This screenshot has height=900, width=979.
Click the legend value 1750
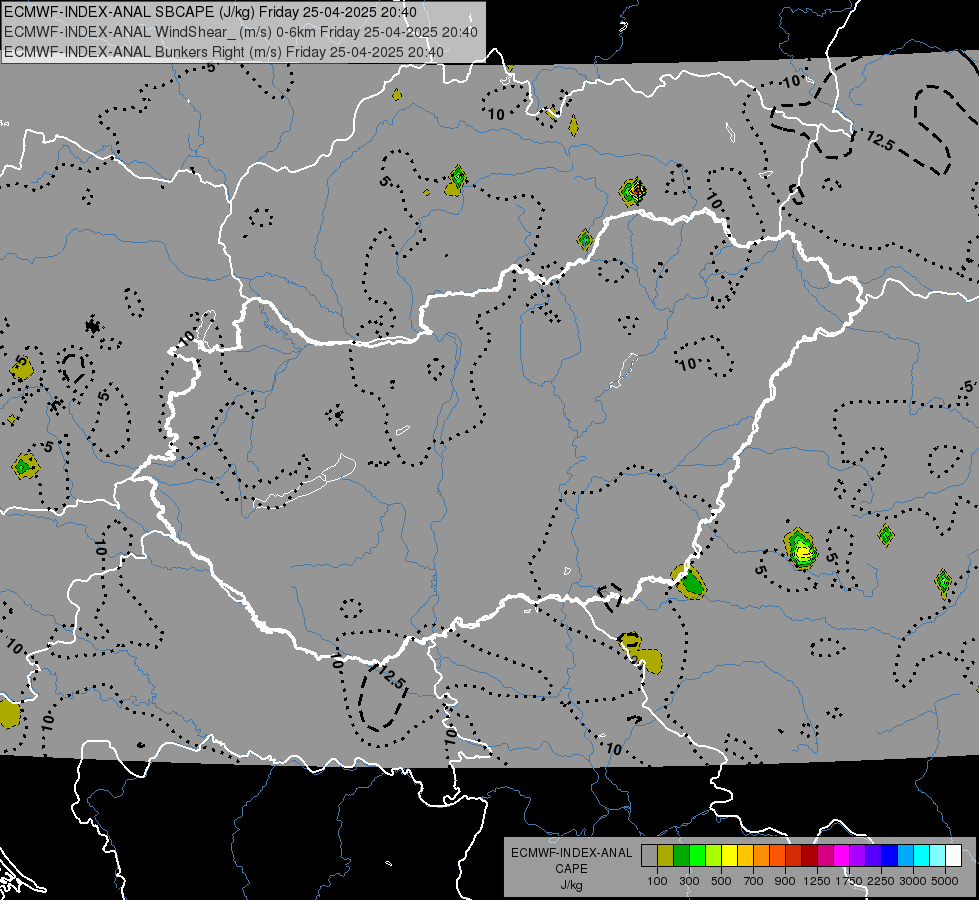click(x=849, y=881)
